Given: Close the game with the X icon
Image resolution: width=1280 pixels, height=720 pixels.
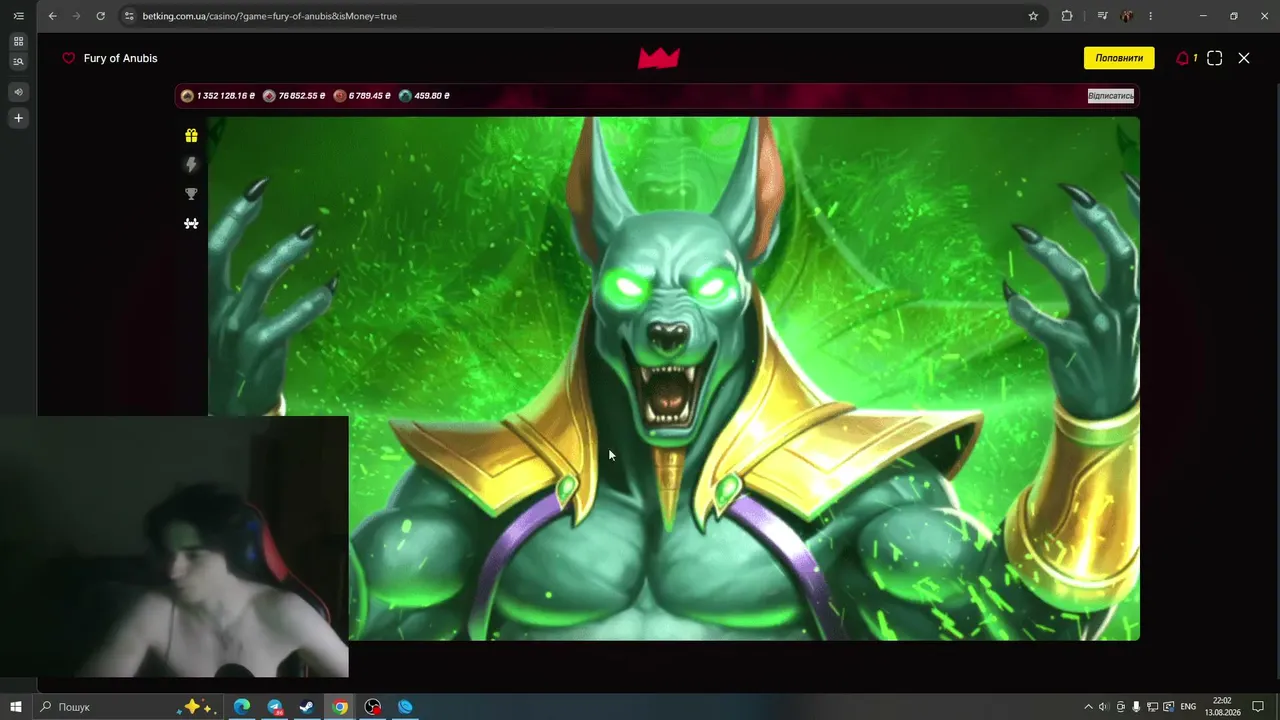Looking at the screenshot, I should 1244,58.
